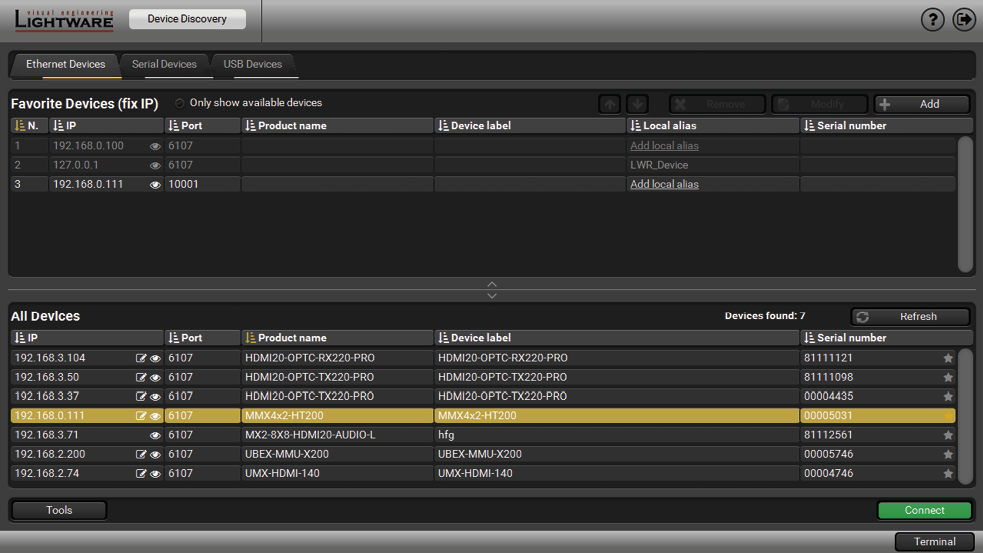Sort favorites by Device label header
Viewport: 983px width, 553px height.
coord(530,125)
